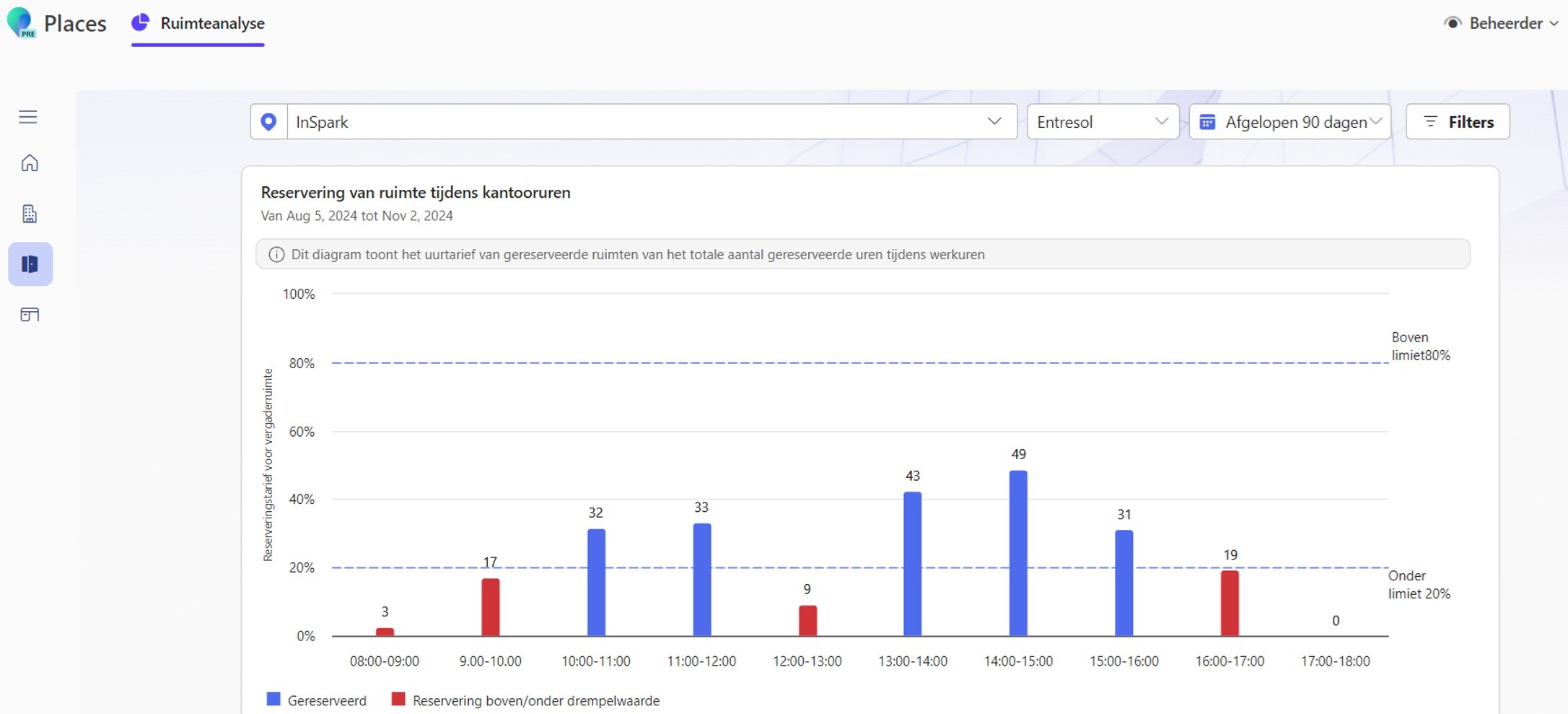Click the Beheerder eye icon
1568x714 pixels.
1453,23
